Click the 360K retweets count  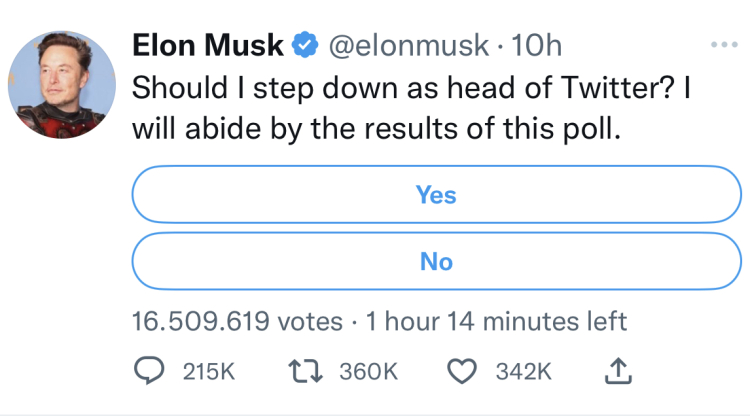tap(370, 371)
